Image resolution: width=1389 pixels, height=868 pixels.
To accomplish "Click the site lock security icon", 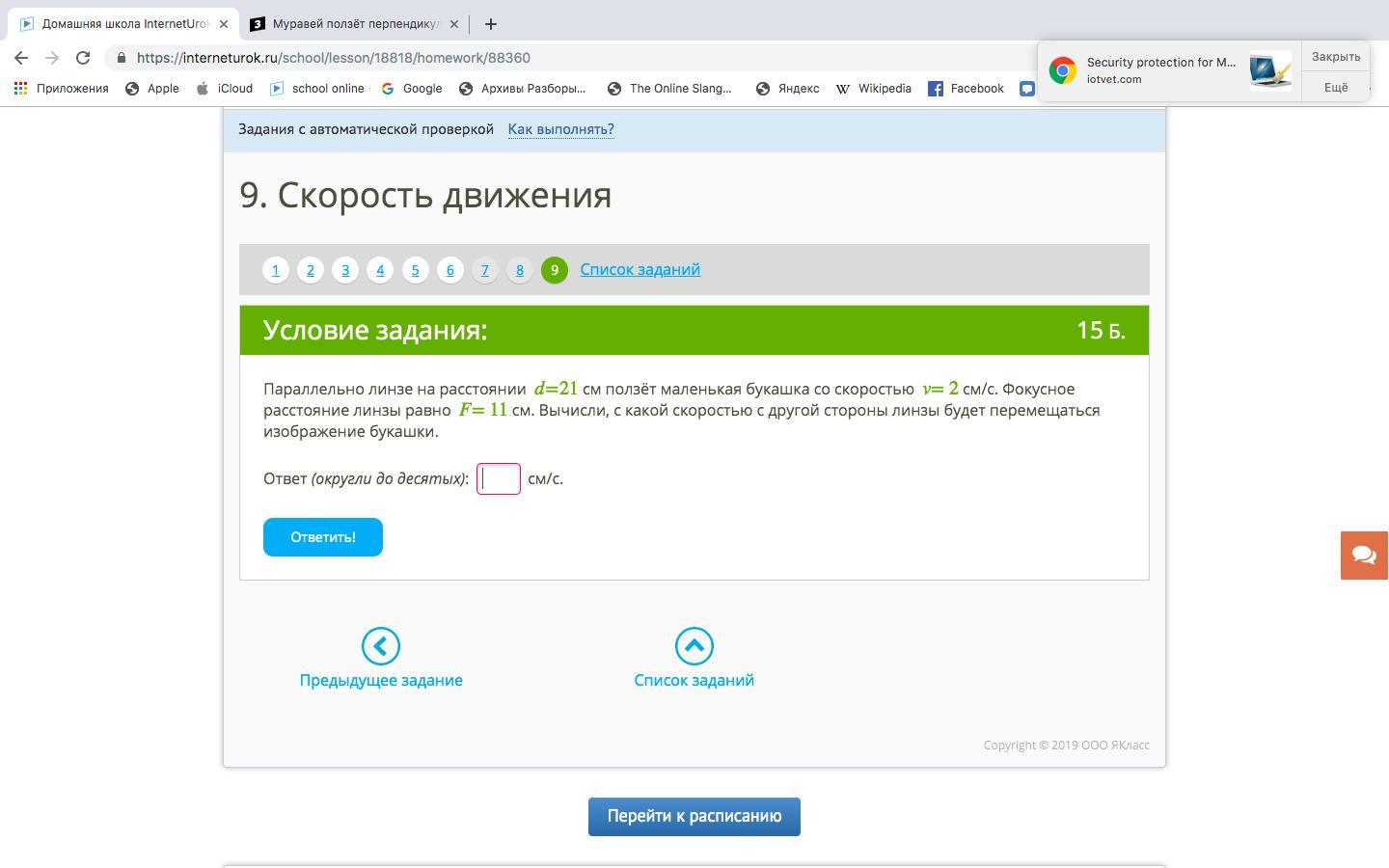I will (x=122, y=58).
